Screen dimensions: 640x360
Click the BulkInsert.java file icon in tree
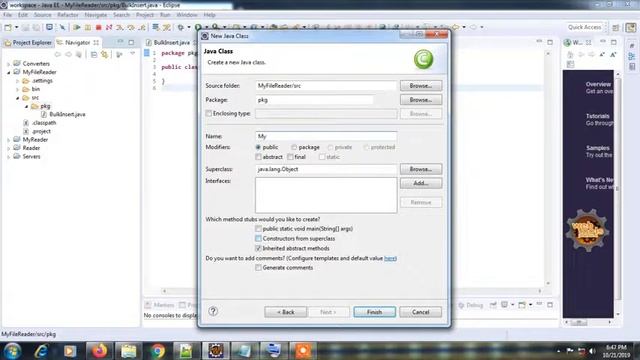tap(44, 114)
